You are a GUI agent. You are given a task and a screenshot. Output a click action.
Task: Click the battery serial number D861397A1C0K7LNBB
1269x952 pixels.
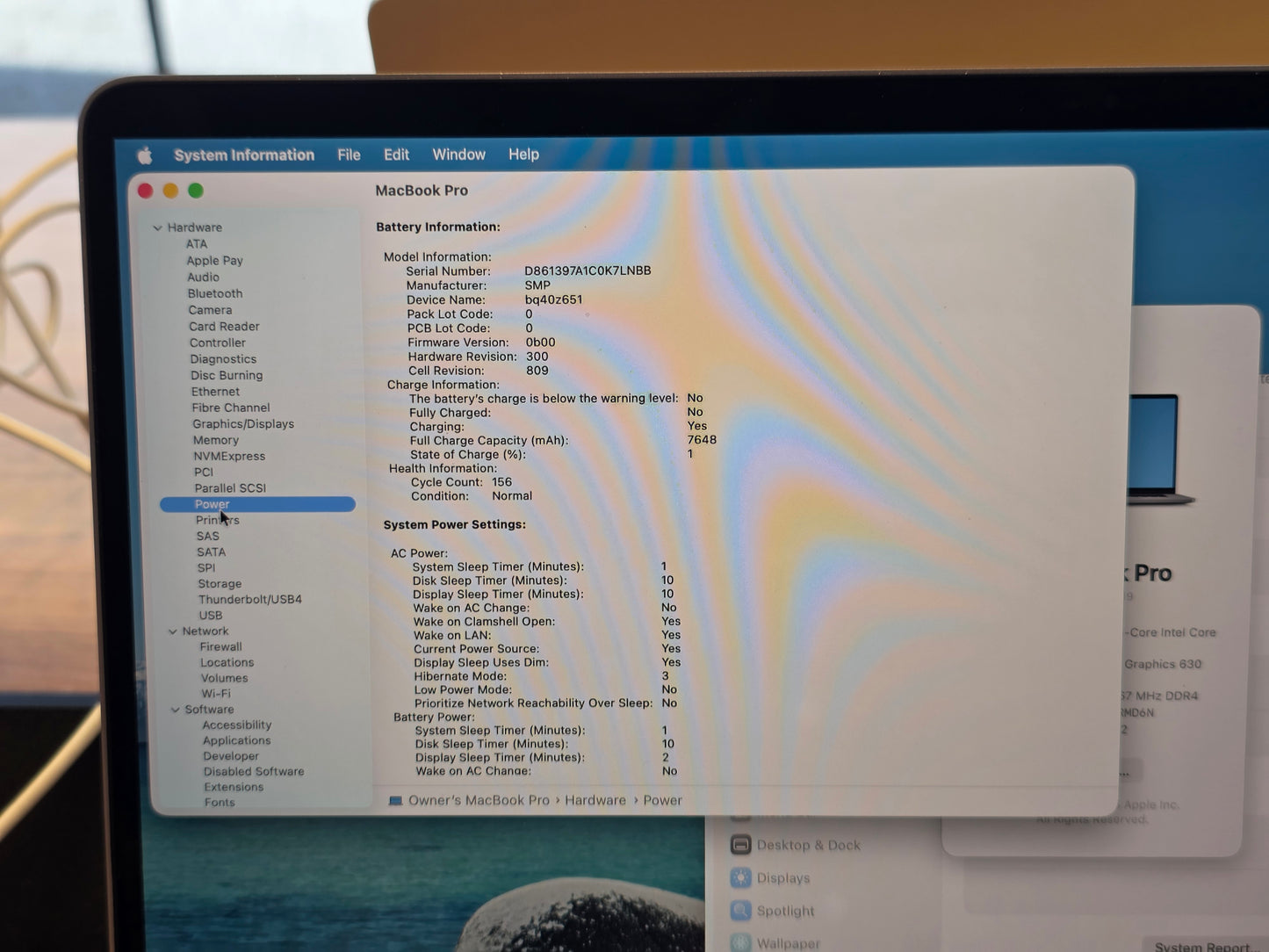pyautogui.click(x=588, y=270)
